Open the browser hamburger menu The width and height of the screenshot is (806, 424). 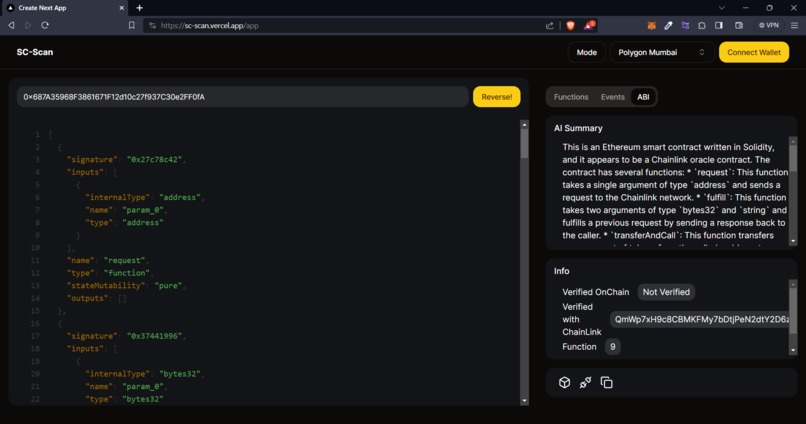[x=794, y=25]
